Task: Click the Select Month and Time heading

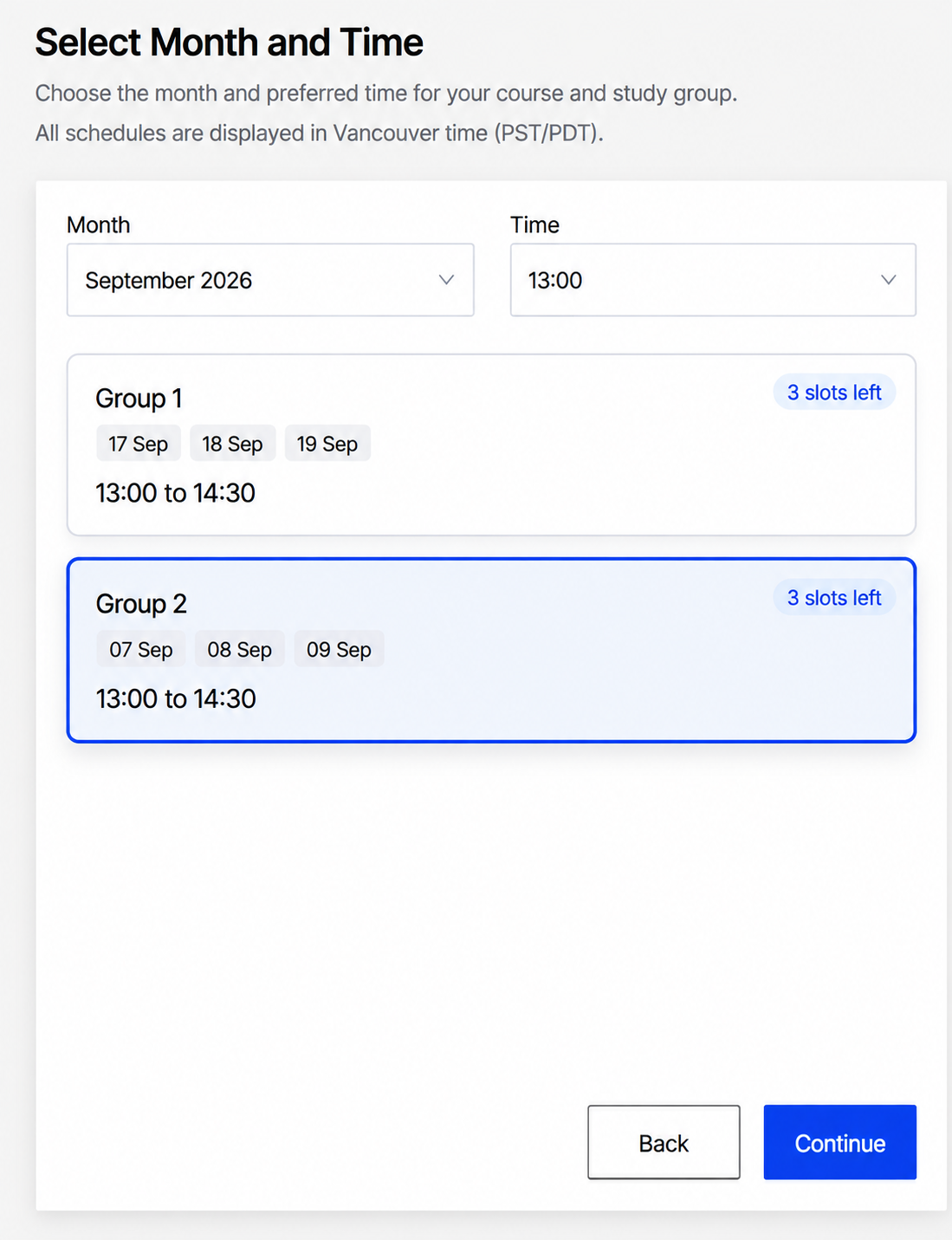Action: [x=230, y=42]
